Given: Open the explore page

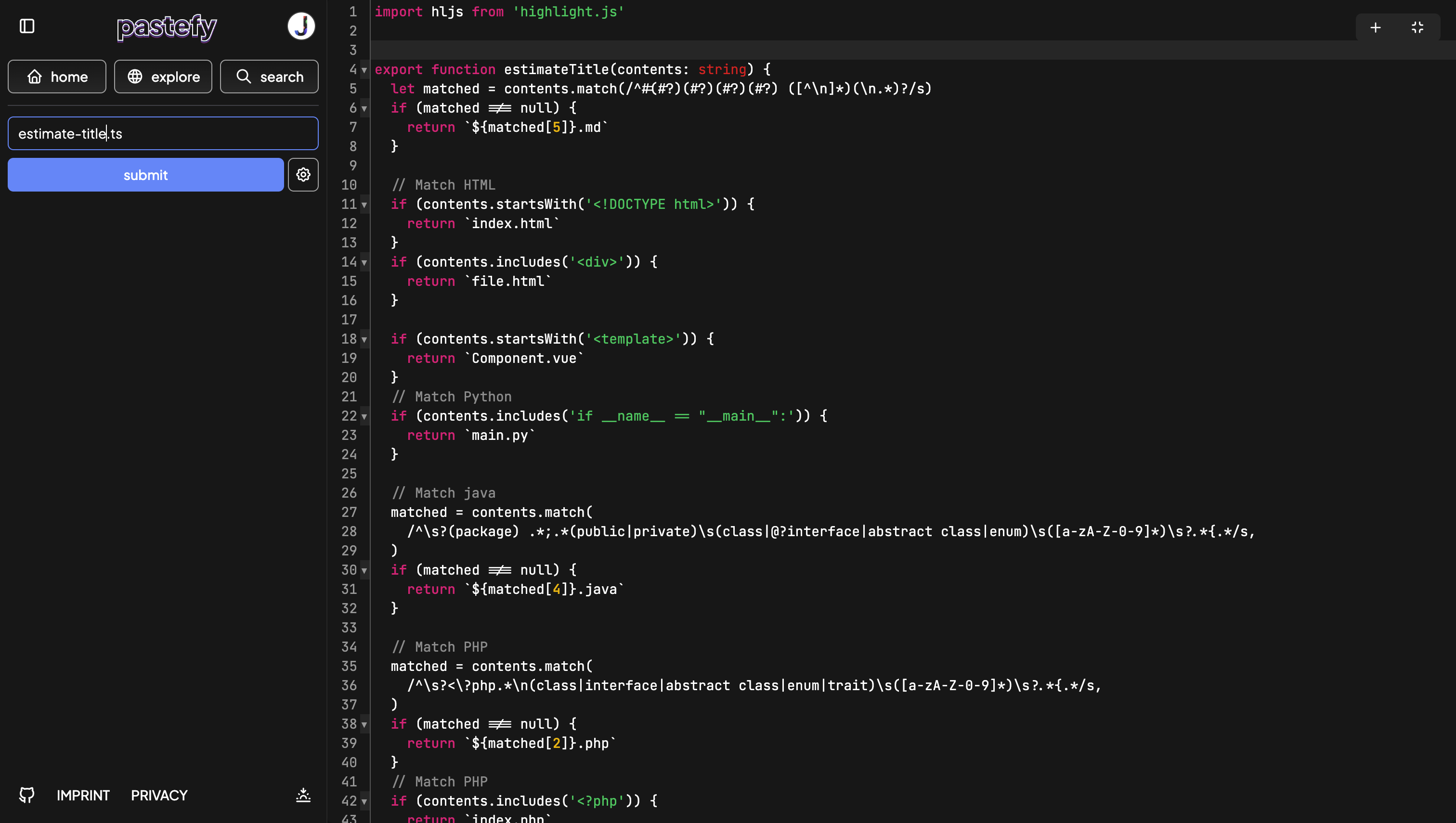Looking at the screenshot, I should pos(163,77).
